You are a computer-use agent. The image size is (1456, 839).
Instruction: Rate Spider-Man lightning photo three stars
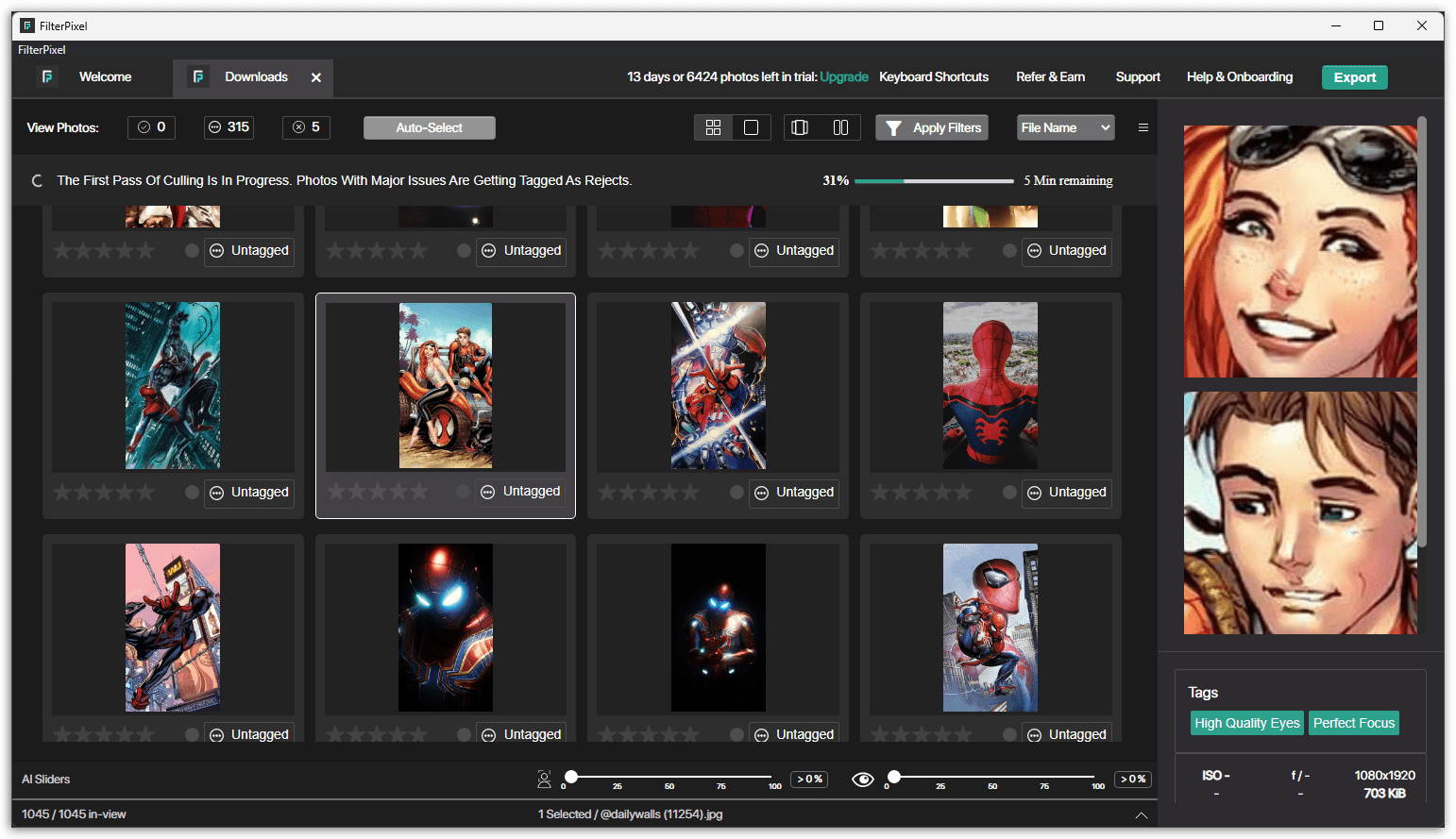649,493
